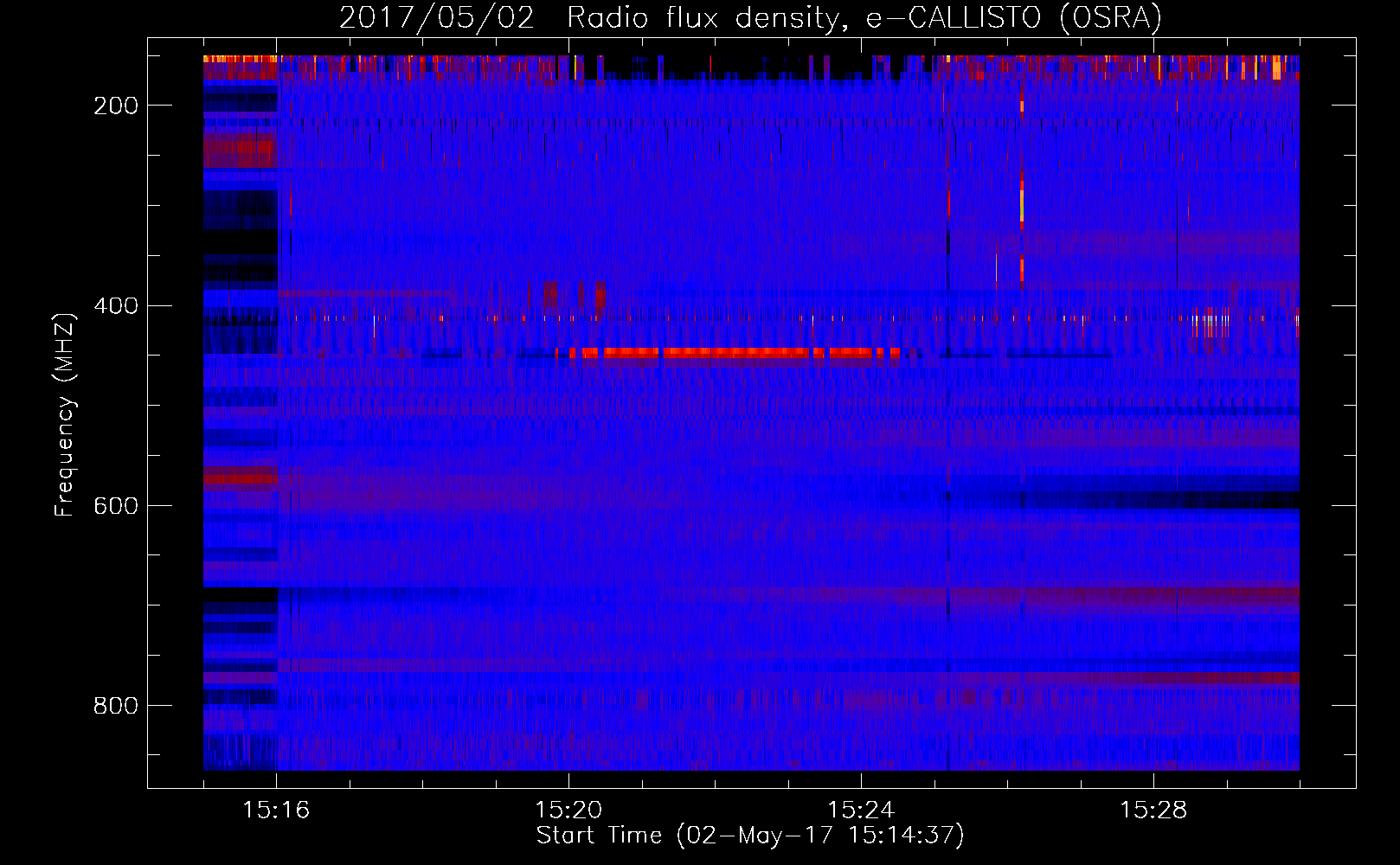Select the "Frequency (MHZ)" y-axis label
The image size is (1400, 865).
pyautogui.click(x=65, y=414)
